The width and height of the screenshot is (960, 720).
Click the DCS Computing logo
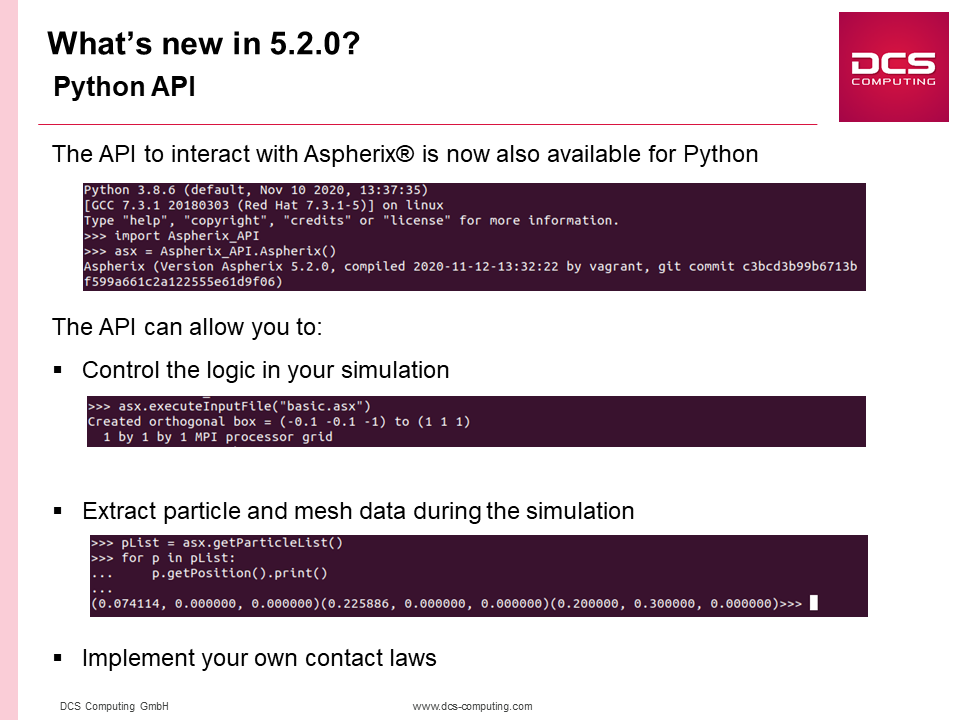click(x=893, y=67)
